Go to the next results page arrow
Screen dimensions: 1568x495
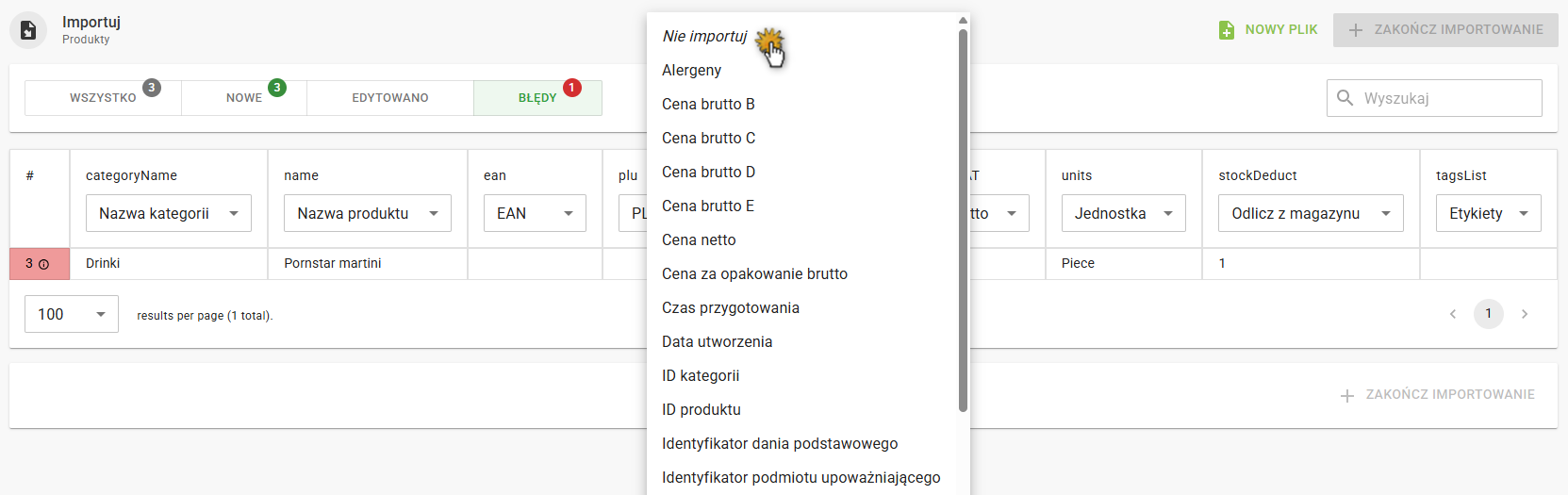(x=1525, y=314)
